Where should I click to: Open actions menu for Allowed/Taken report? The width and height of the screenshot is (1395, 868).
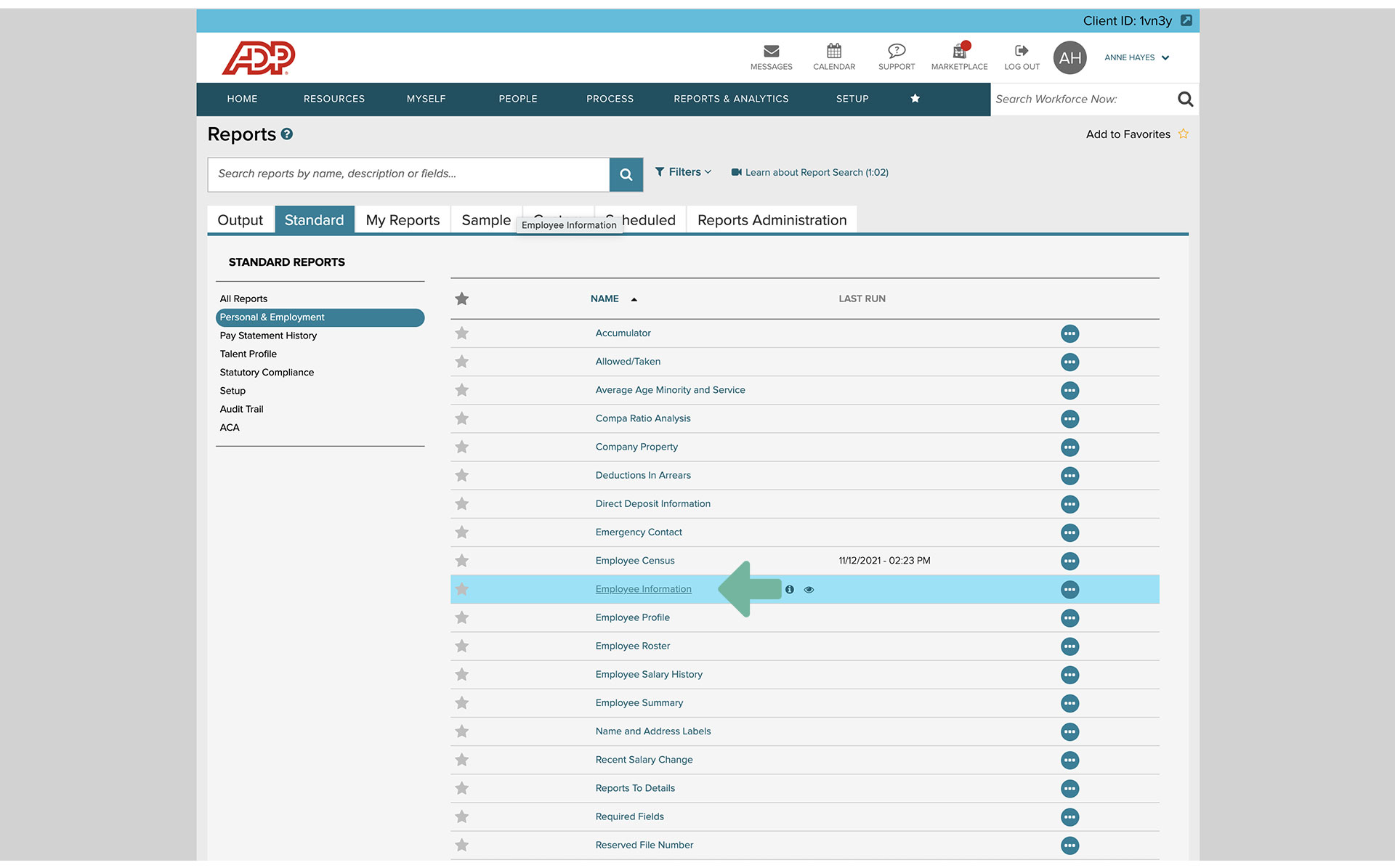coord(1069,362)
